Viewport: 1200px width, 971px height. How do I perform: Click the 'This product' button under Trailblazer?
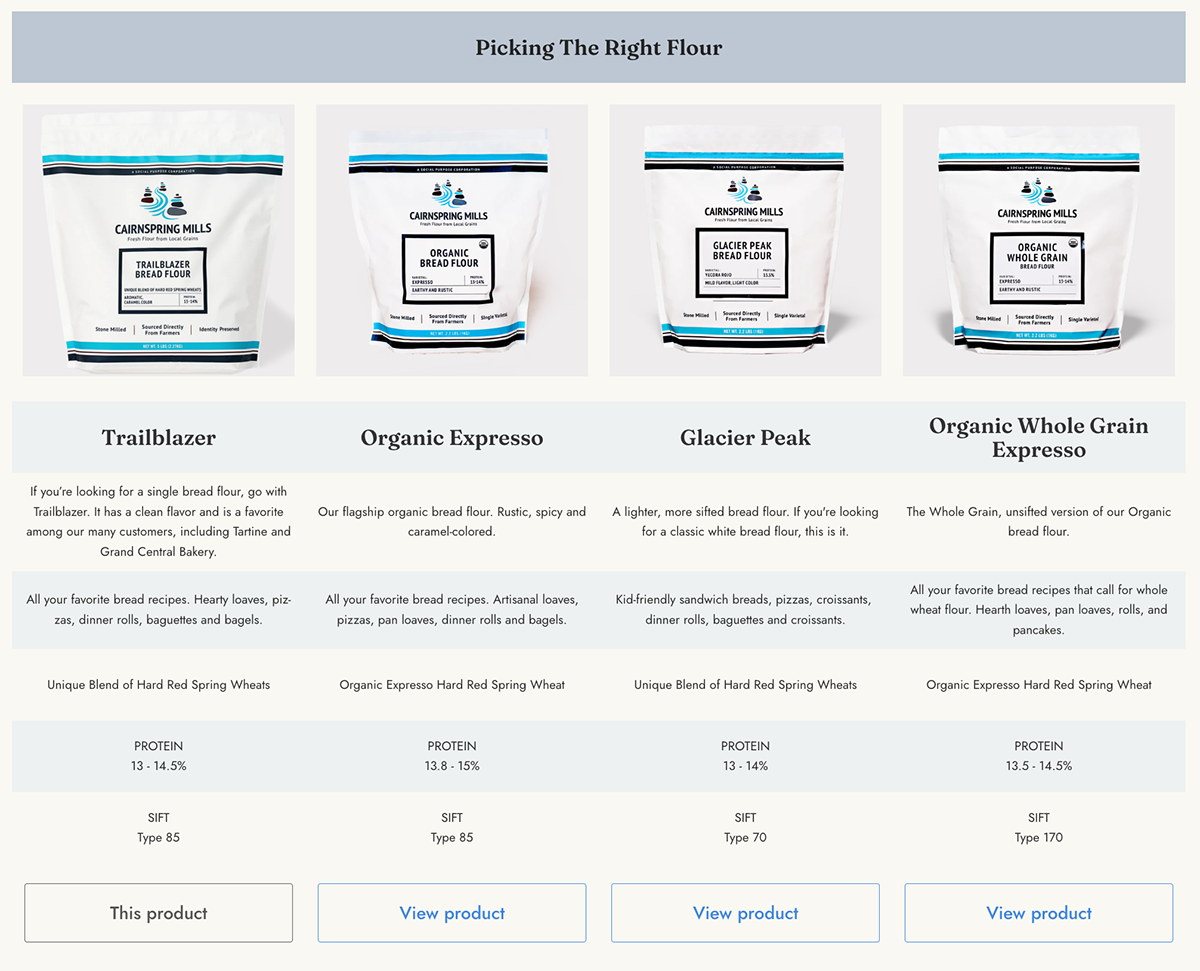[x=159, y=913]
